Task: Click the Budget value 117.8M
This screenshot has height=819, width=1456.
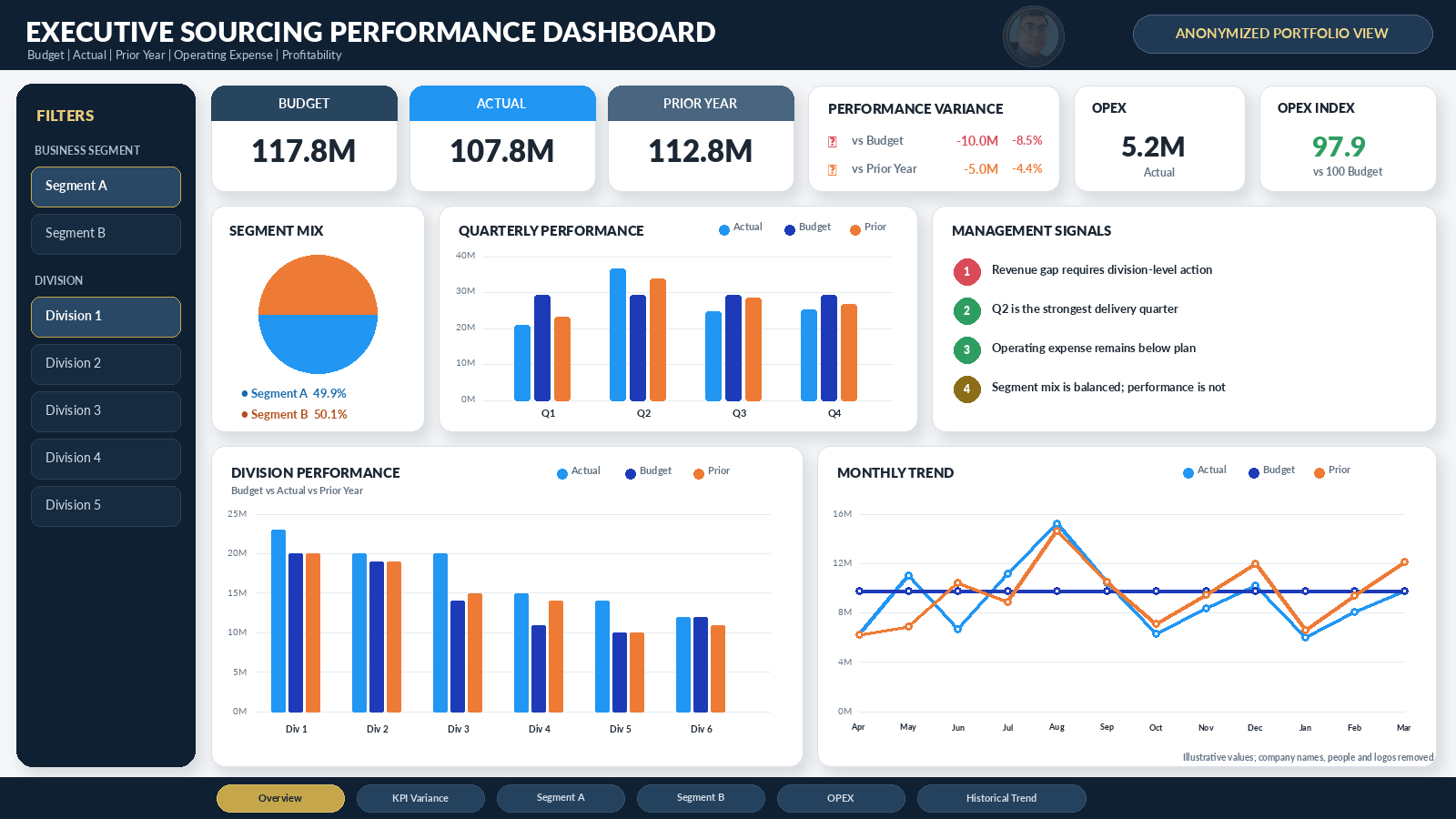Action: tap(304, 151)
